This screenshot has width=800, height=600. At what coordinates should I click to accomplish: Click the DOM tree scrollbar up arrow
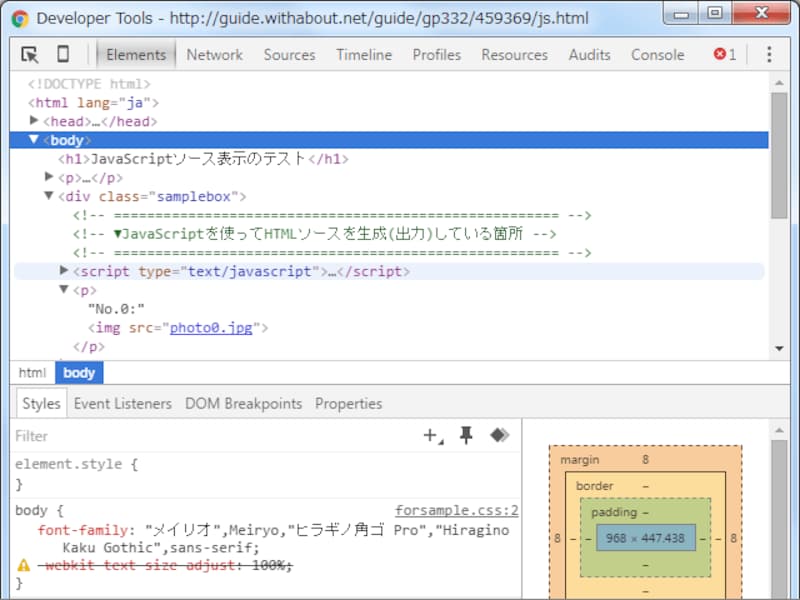click(779, 83)
